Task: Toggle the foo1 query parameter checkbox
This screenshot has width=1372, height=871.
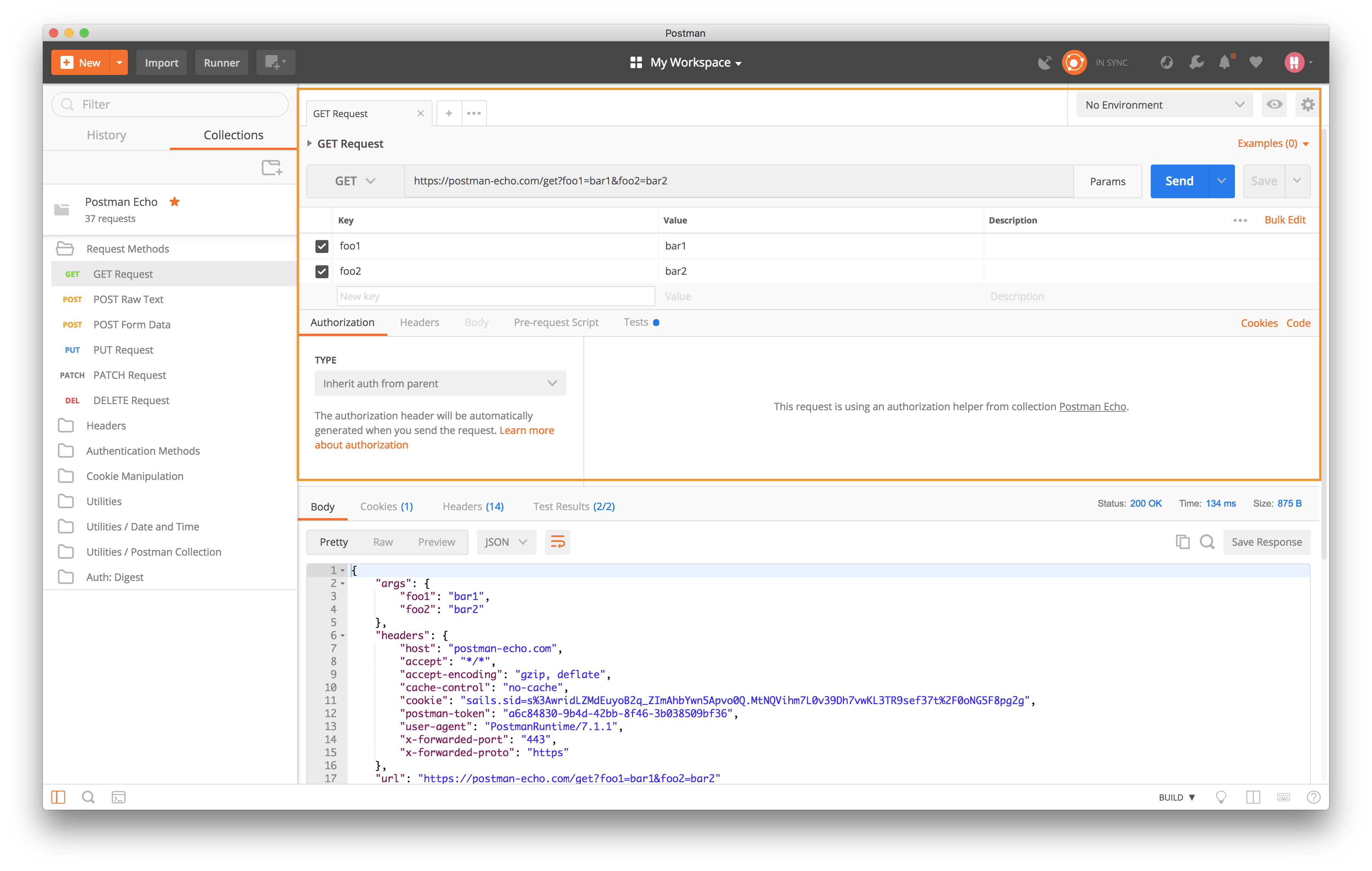Action: (x=321, y=246)
